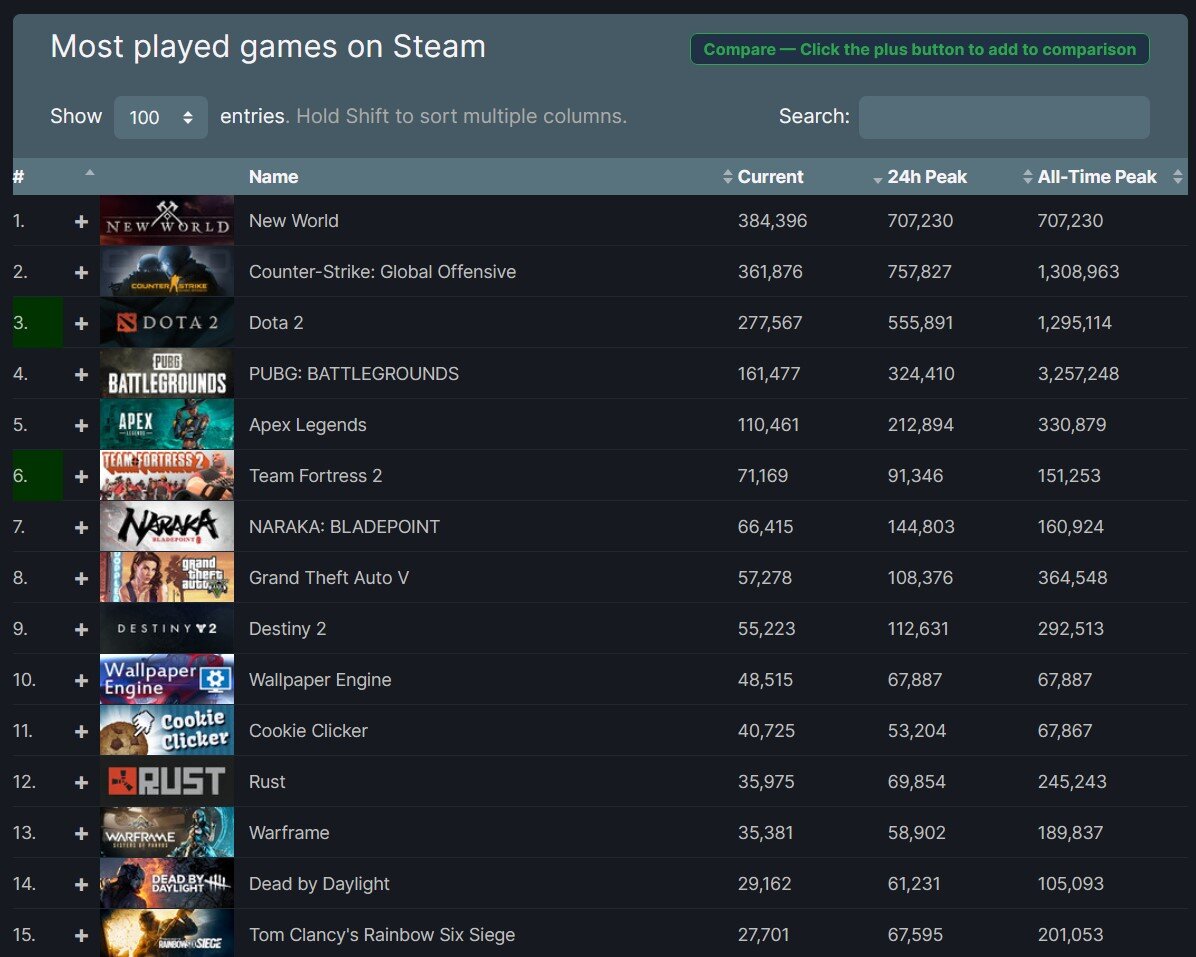Open Rainbow Six Siege banner thumbnail
Viewport: 1196px width, 957px height.
pyautogui.click(x=167, y=934)
